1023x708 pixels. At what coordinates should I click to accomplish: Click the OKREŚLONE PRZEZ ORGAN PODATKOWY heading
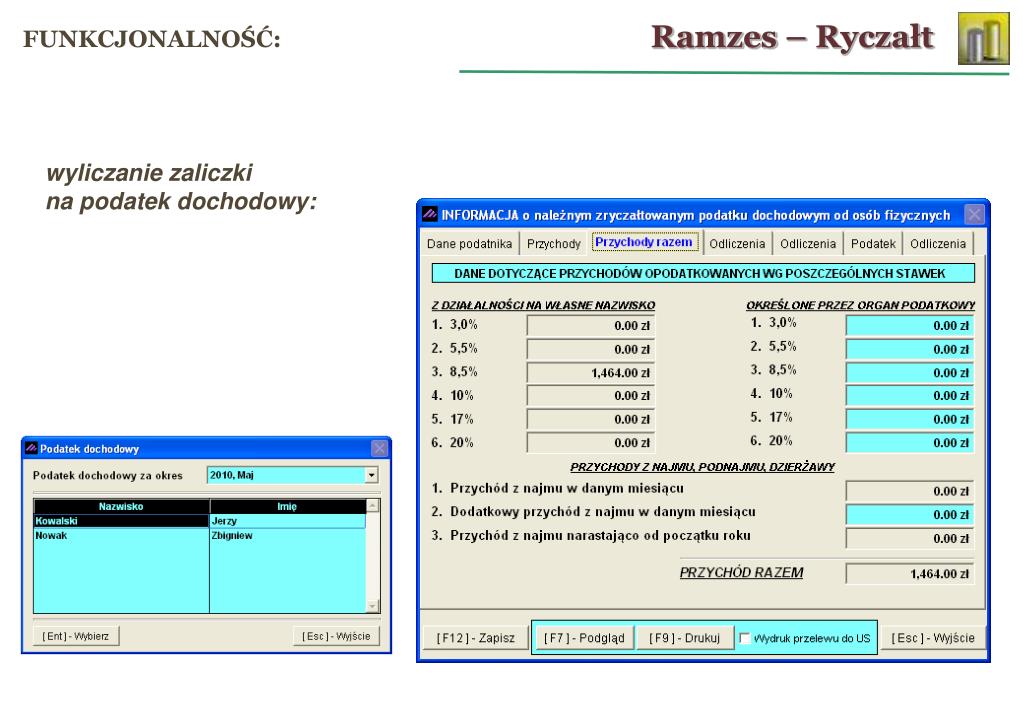click(861, 305)
